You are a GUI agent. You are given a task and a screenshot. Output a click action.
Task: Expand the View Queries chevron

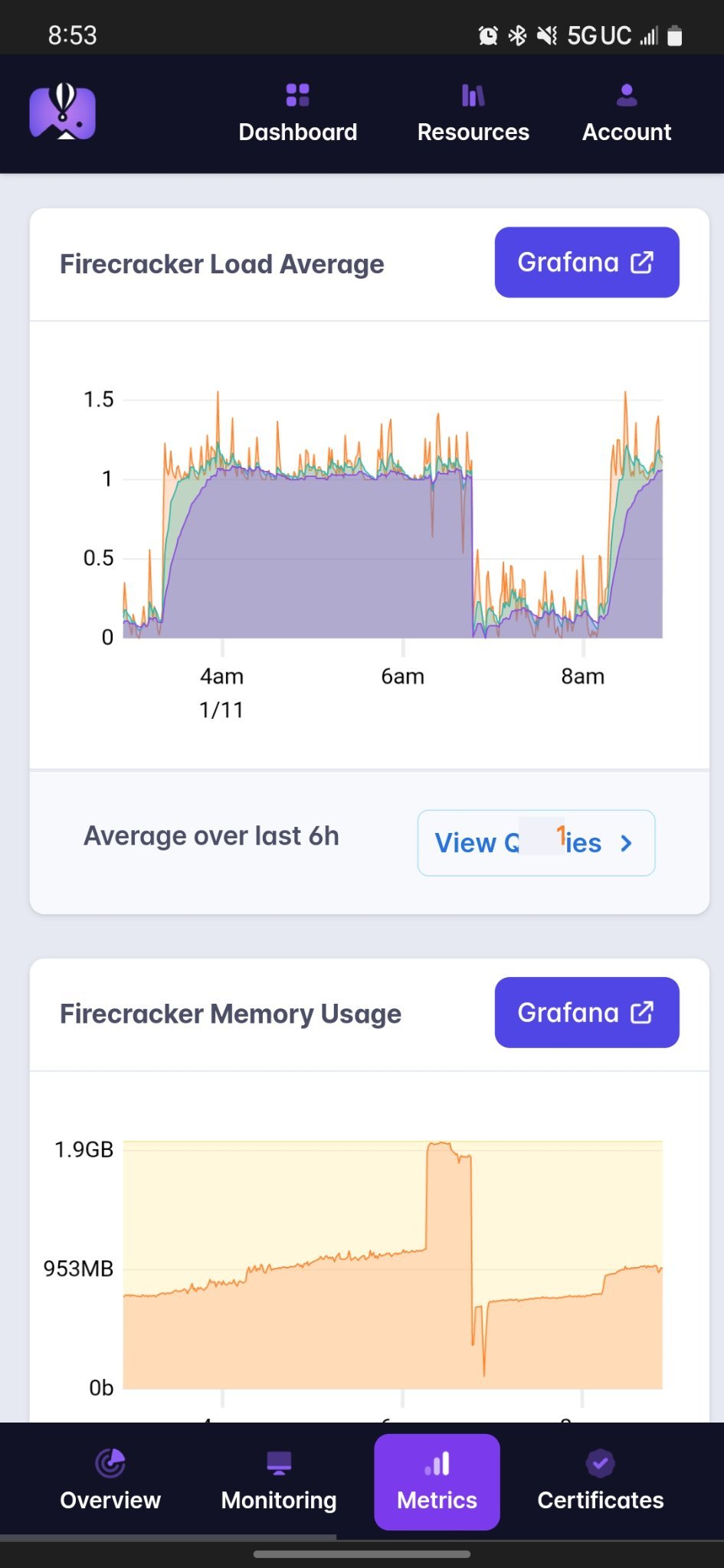click(x=626, y=843)
